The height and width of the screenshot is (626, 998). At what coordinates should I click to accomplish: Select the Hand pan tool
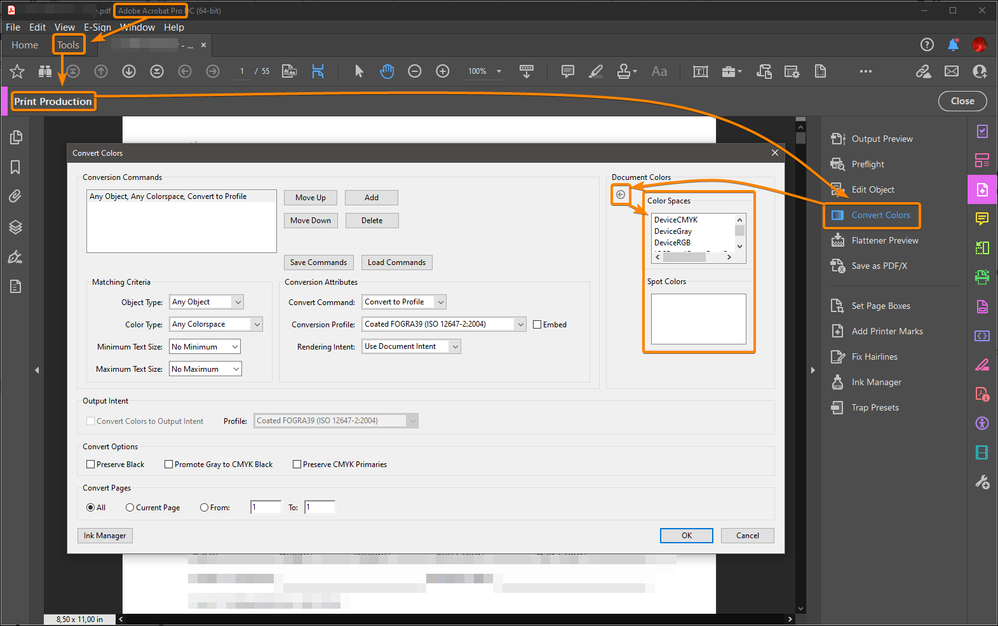[386, 72]
